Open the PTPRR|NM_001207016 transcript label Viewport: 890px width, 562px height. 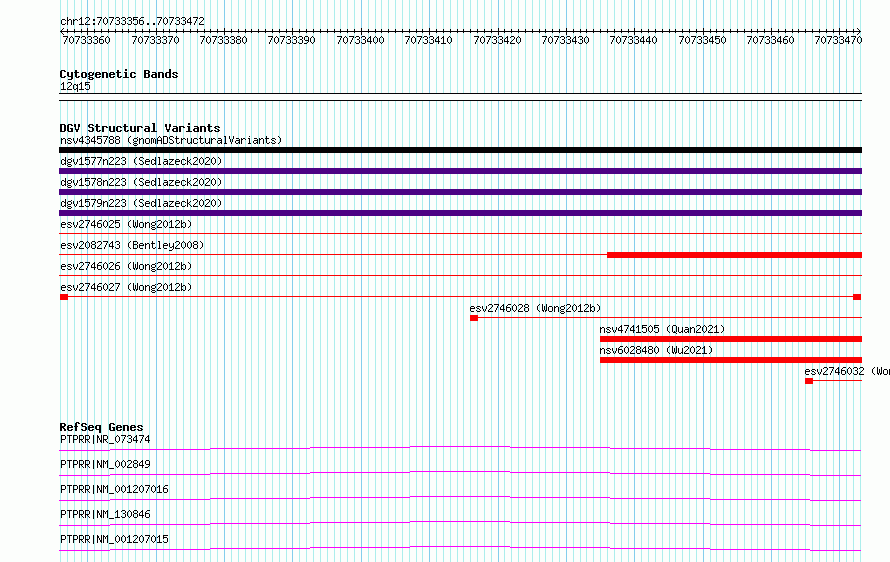coord(114,489)
